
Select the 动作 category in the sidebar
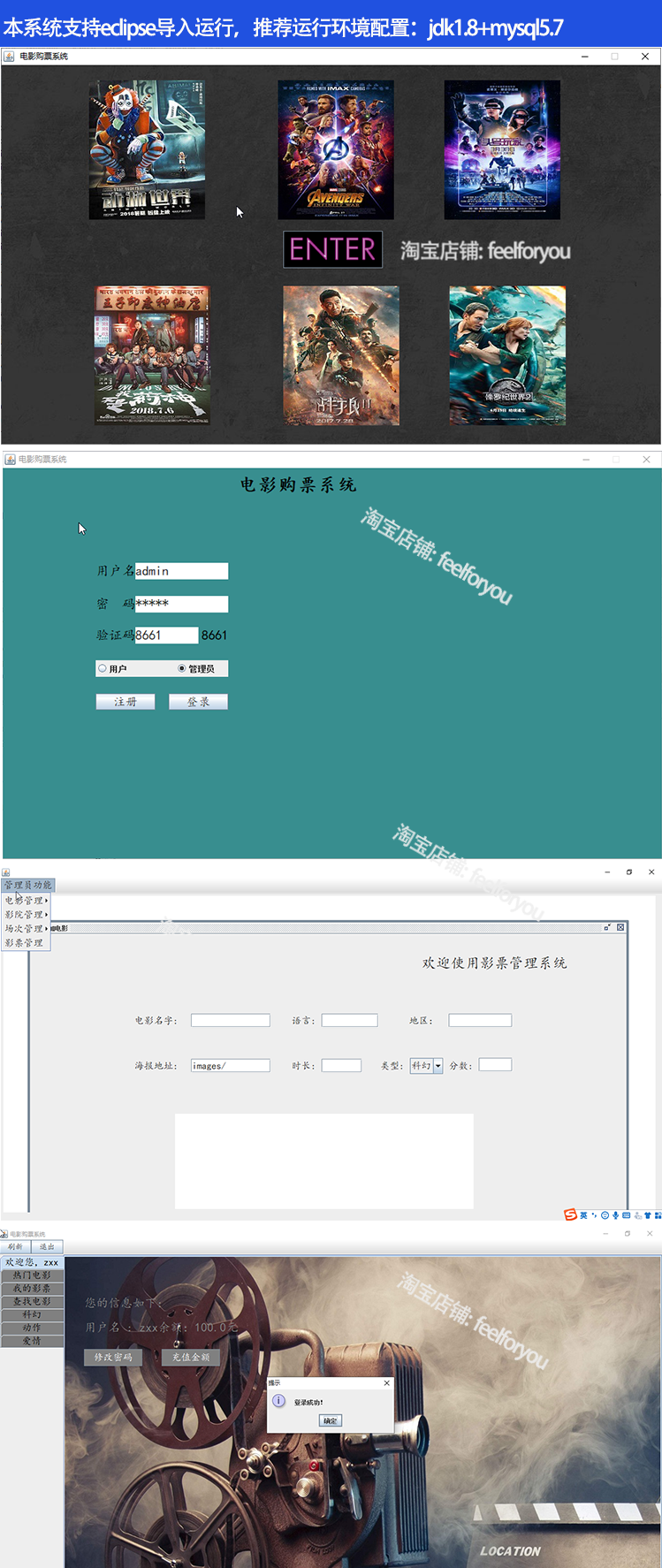click(x=32, y=1328)
